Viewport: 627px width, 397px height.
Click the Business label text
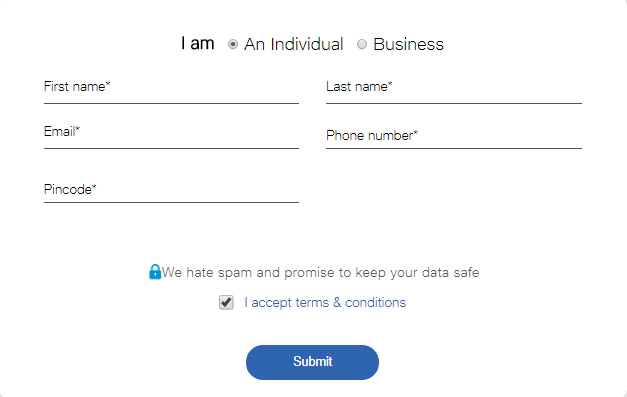[x=408, y=44]
